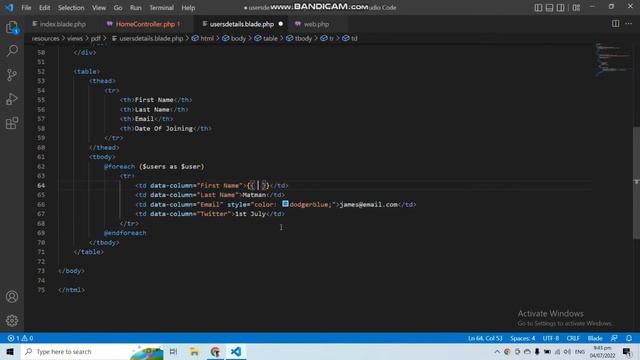This screenshot has height=360, width=640.
Task: Click the editor vertical scrollbar thumb
Action: pos(636,183)
